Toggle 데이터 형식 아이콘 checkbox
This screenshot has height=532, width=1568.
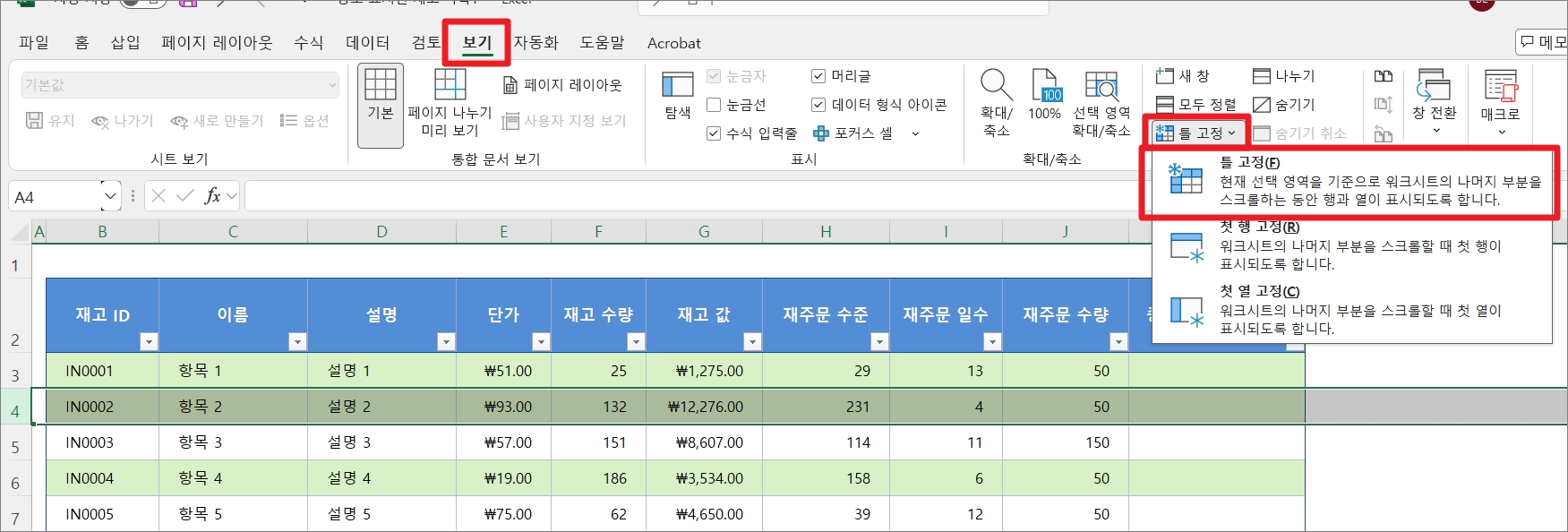[x=818, y=105]
